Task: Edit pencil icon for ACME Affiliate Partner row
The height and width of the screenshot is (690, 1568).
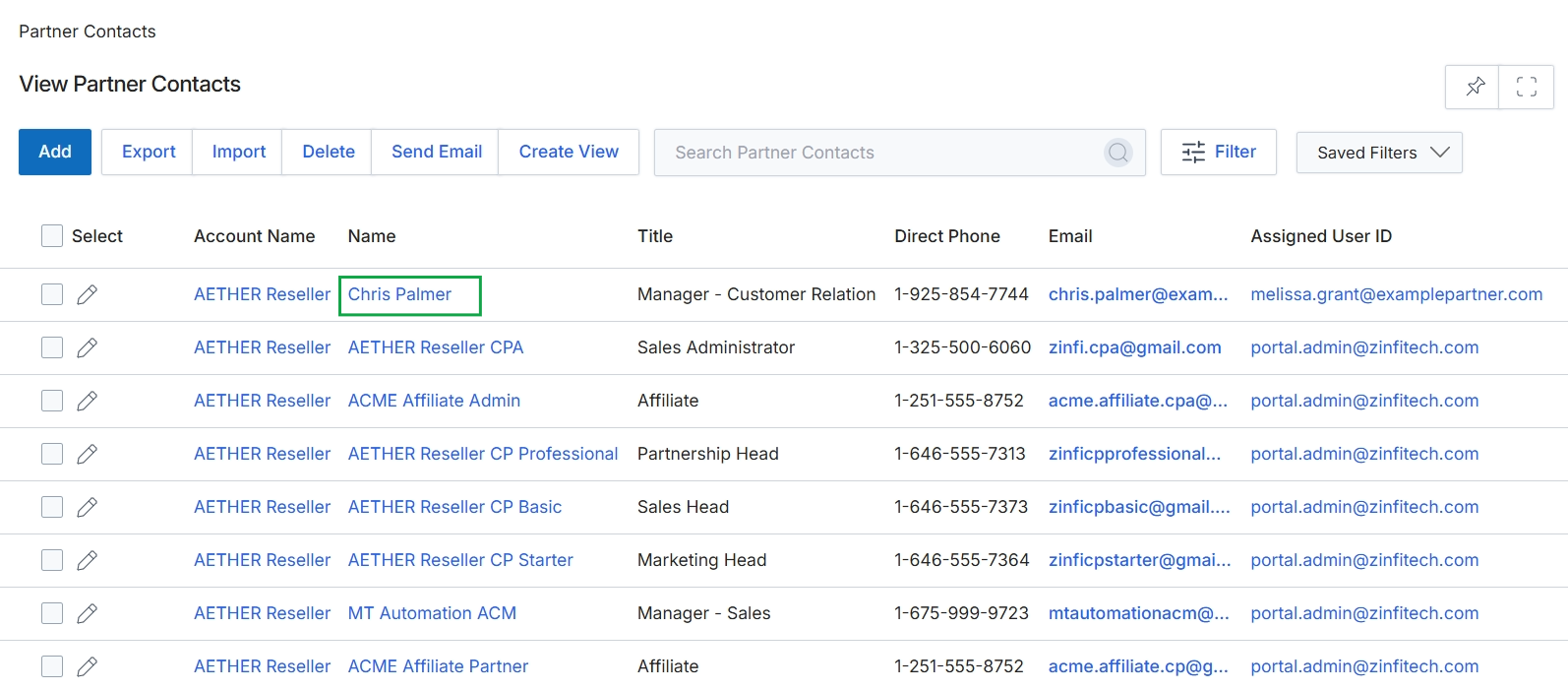Action: pos(87,666)
